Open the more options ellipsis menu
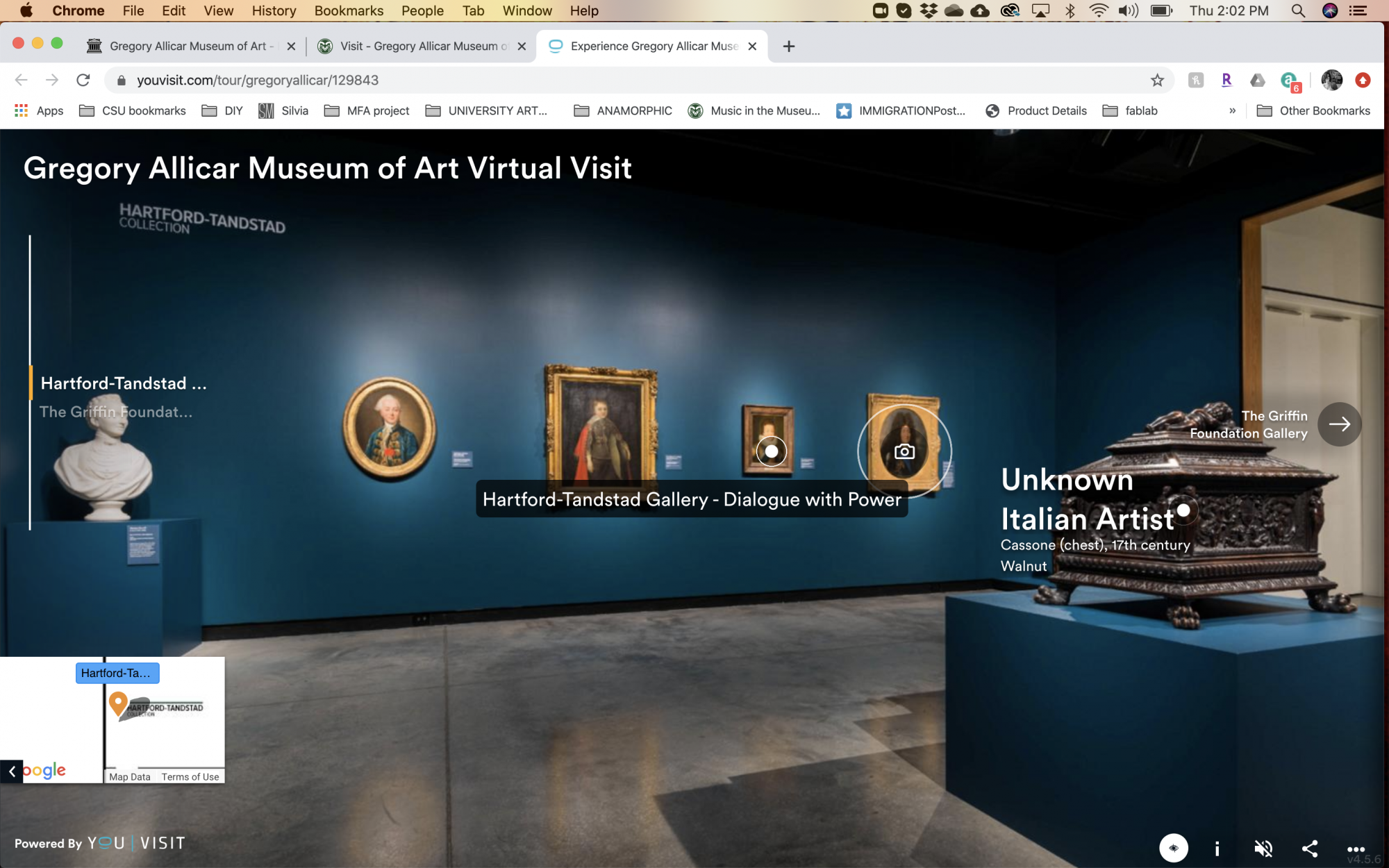The height and width of the screenshot is (868, 1389). click(x=1356, y=849)
